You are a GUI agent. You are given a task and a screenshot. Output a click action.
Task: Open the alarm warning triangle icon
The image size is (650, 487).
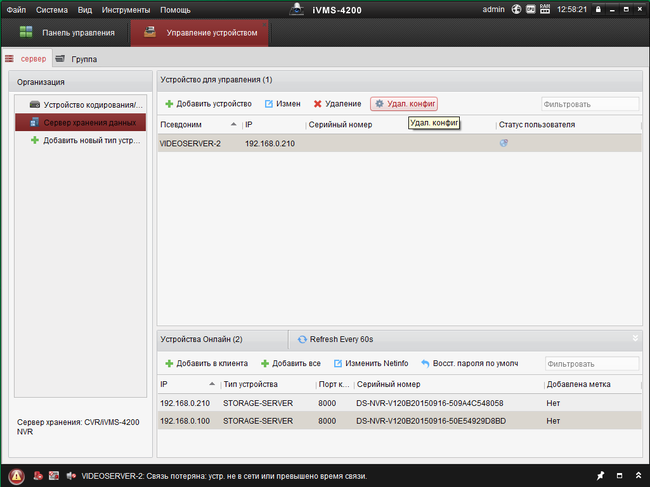(17, 476)
